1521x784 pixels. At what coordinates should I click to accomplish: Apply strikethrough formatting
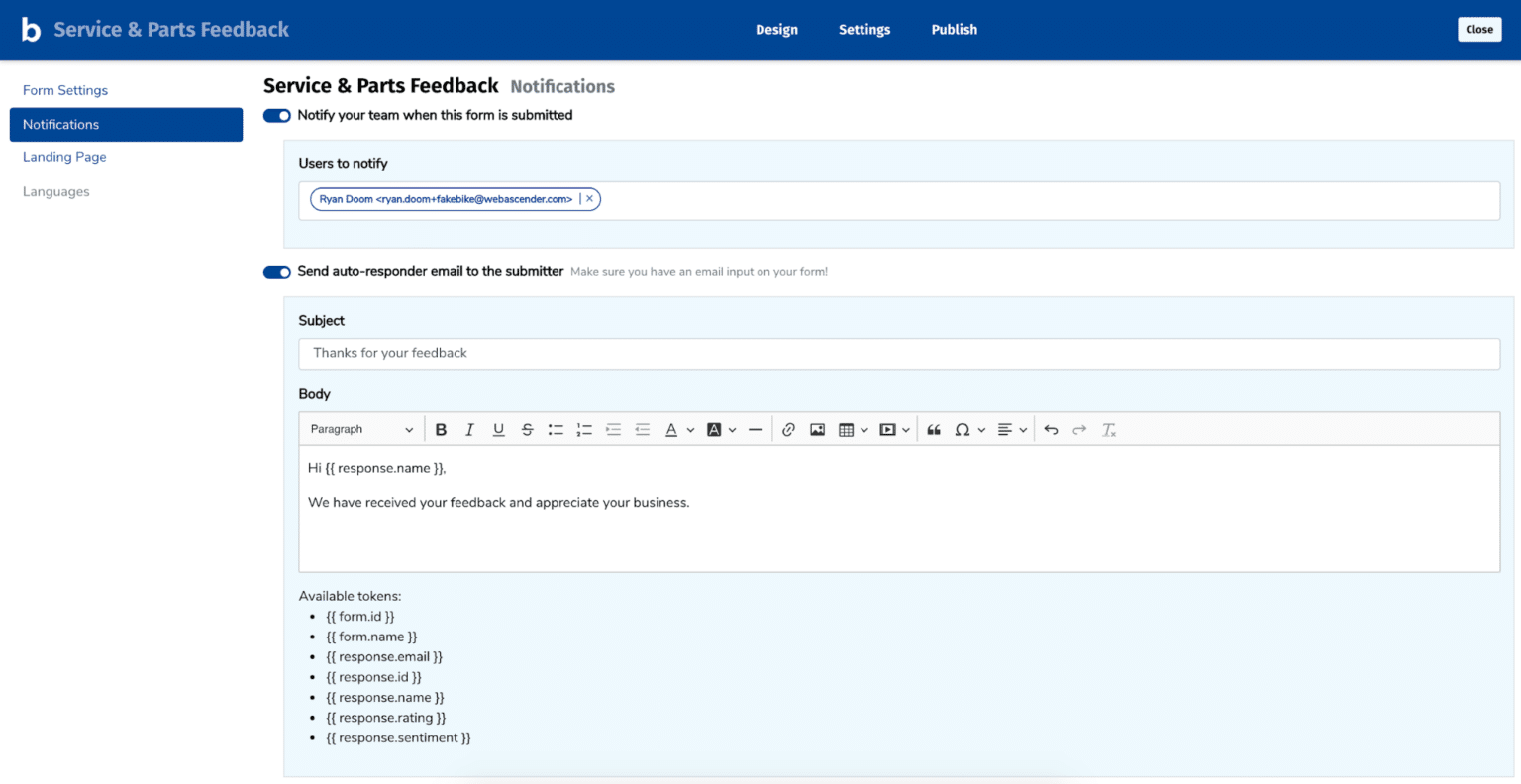[x=527, y=430]
